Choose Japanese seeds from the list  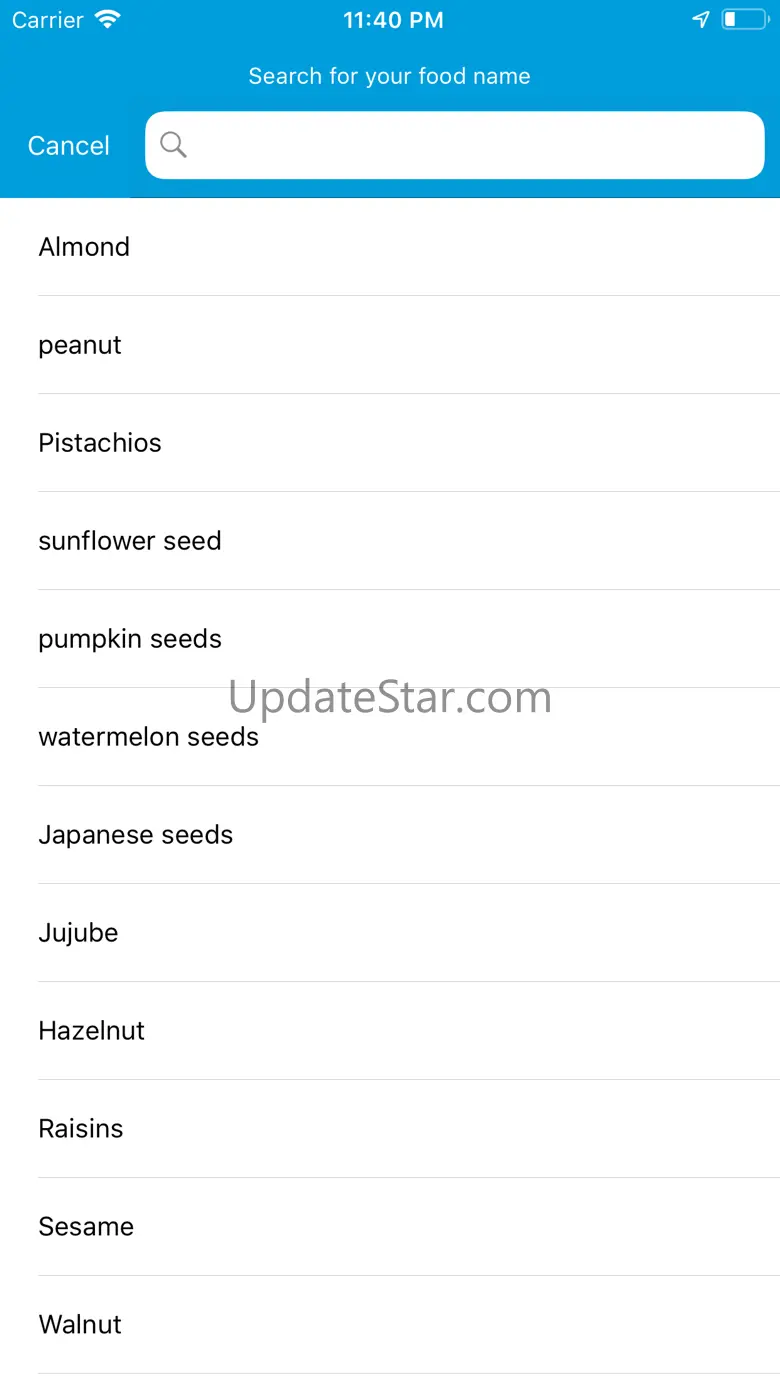[x=135, y=835]
